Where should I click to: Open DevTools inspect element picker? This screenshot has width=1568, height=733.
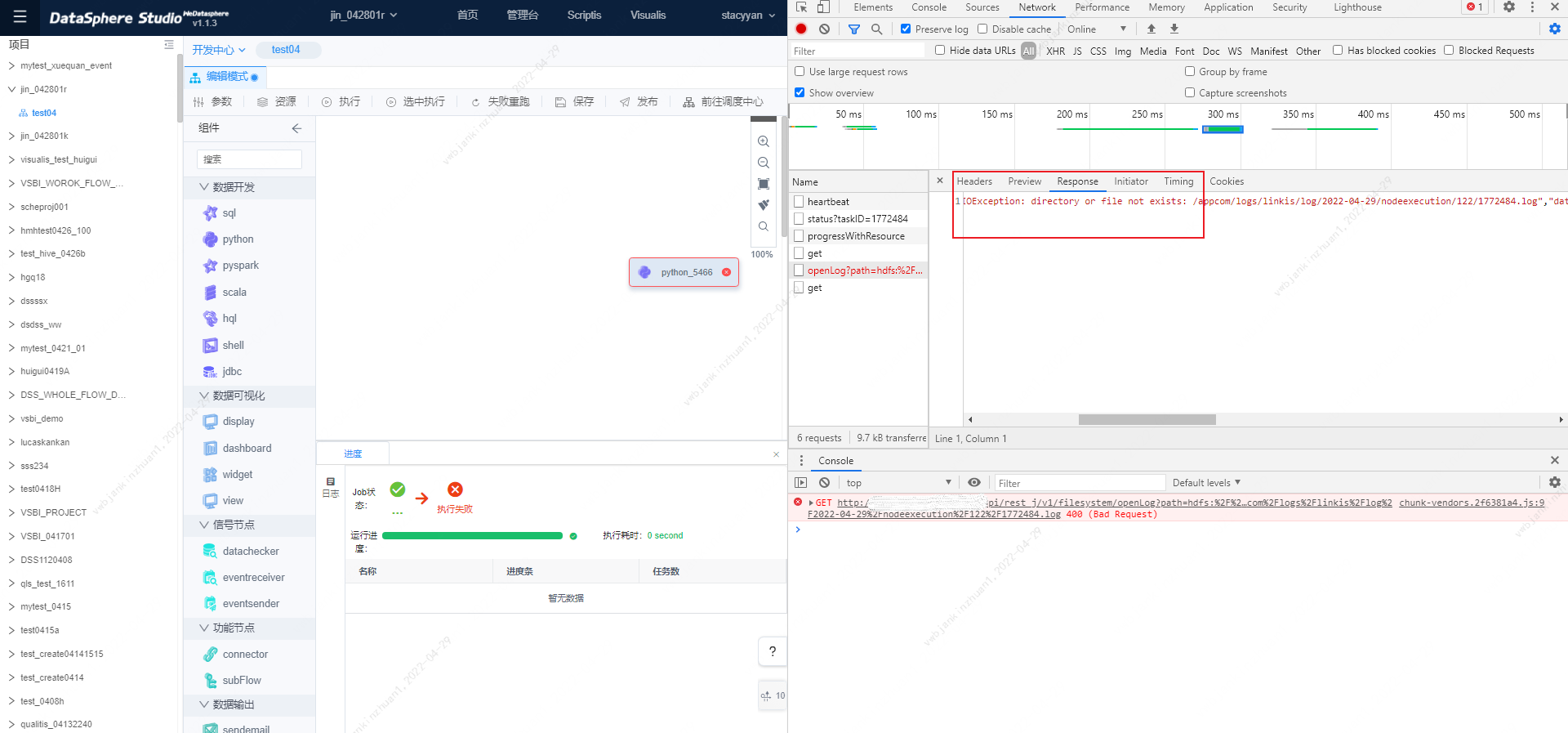tap(801, 7)
